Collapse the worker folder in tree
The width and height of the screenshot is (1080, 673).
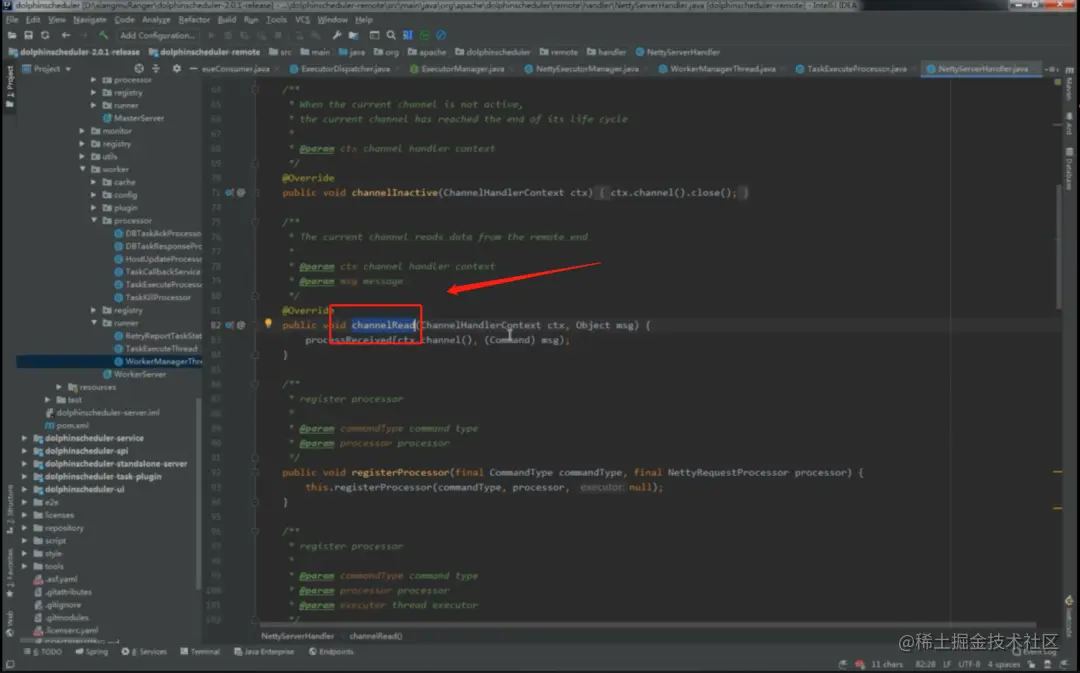click(x=83, y=169)
